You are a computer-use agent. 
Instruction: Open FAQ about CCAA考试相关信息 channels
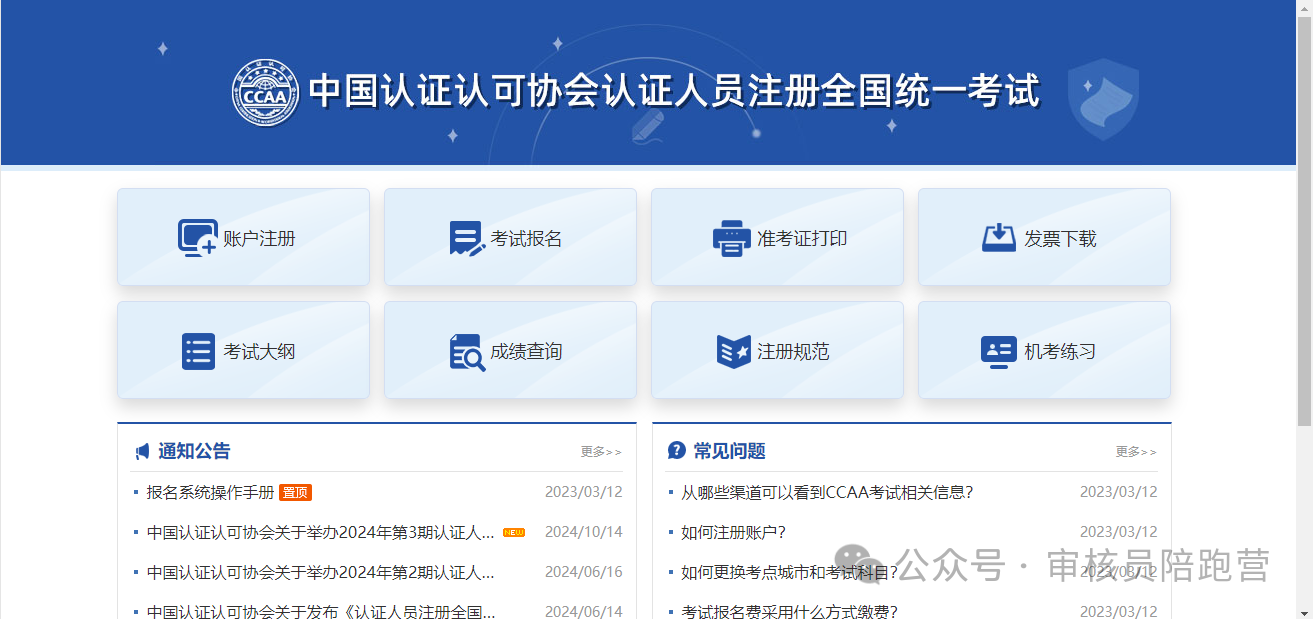click(x=827, y=492)
